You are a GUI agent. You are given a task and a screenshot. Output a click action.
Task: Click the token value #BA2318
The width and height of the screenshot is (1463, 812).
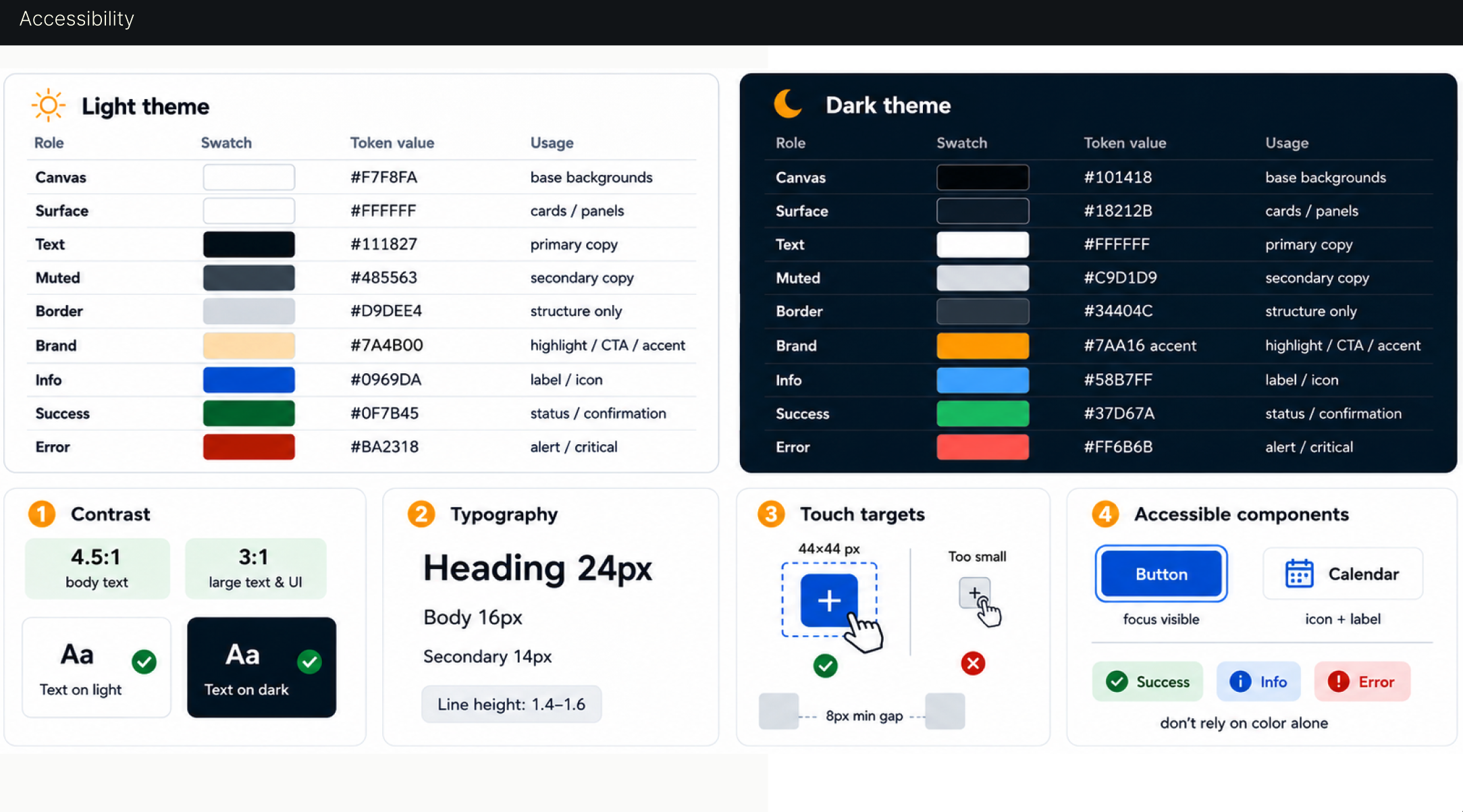tap(384, 447)
